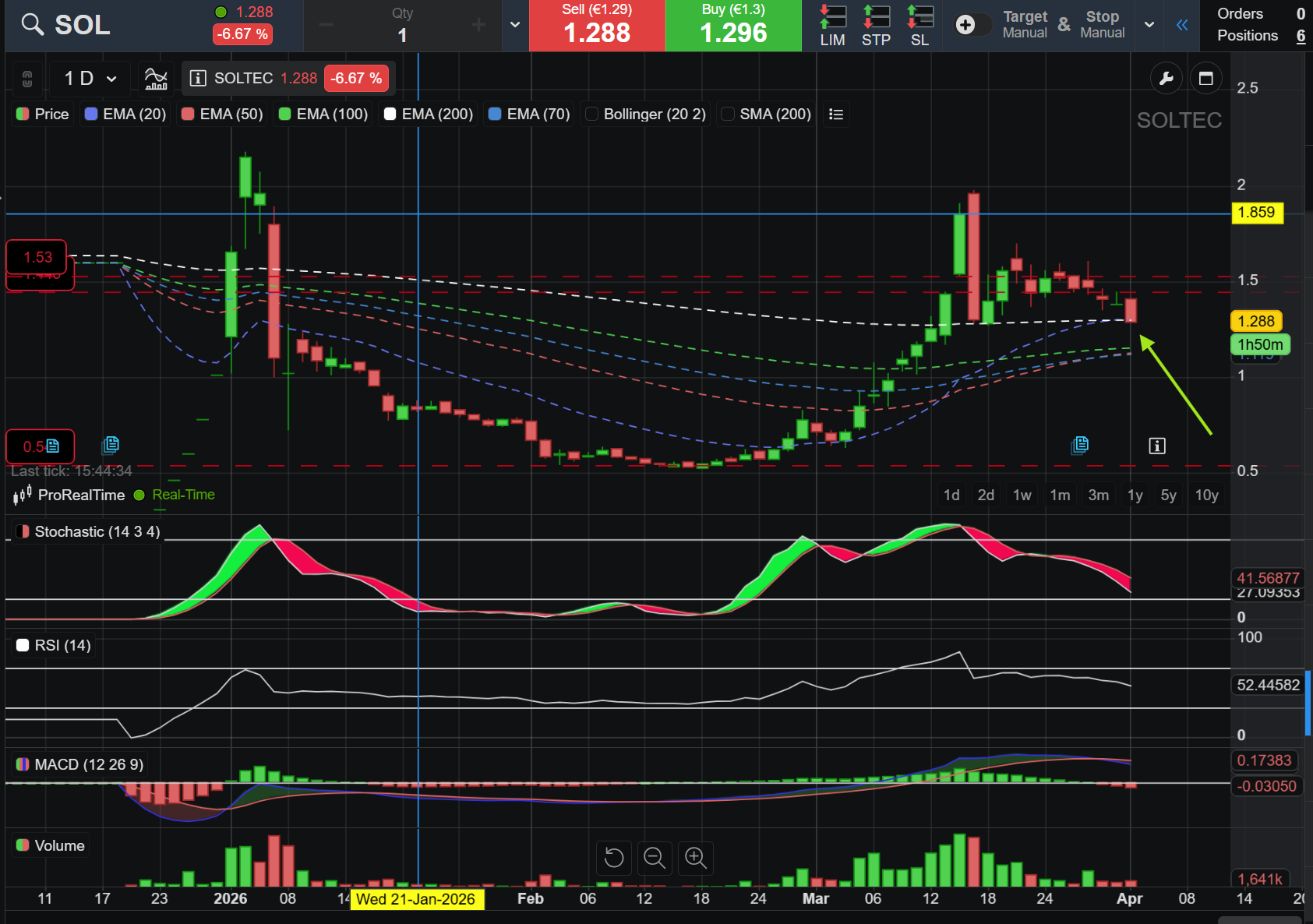Place an STP stop order
1313x924 pixels.
click(876, 26)
